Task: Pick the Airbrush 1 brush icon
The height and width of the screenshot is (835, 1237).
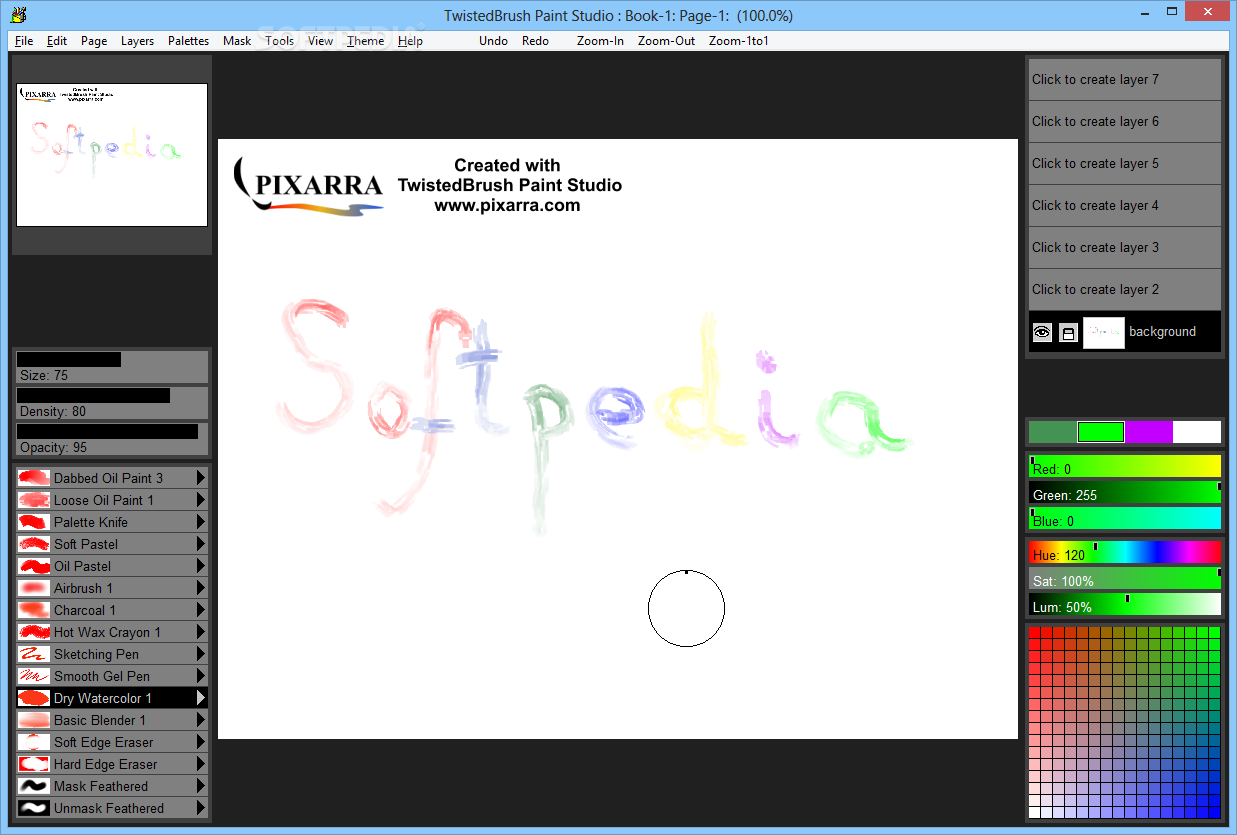Action: point(34,588)
